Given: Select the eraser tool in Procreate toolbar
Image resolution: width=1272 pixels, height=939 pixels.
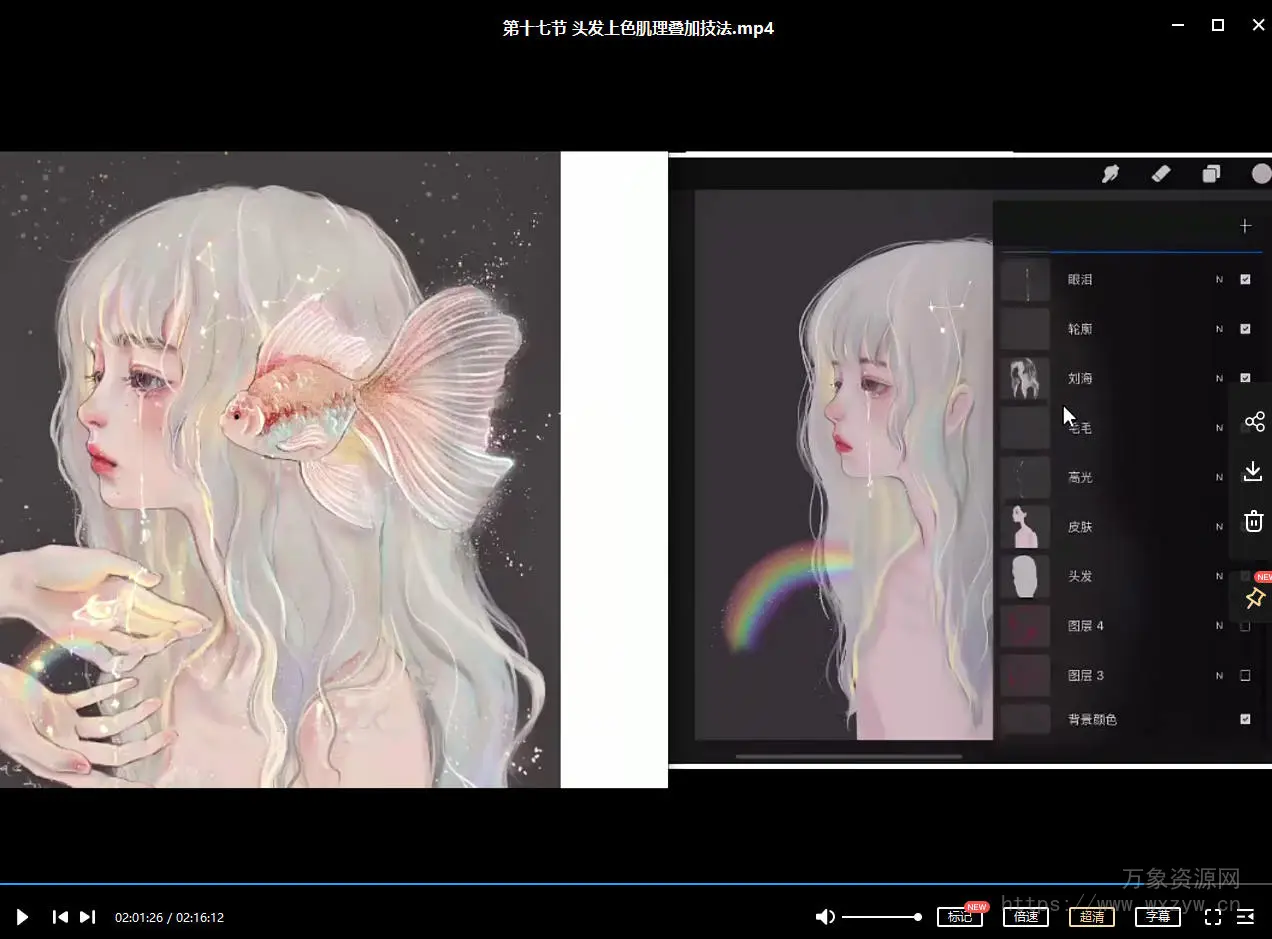Looking at the screenshot, I should (x=1160, y=174).
